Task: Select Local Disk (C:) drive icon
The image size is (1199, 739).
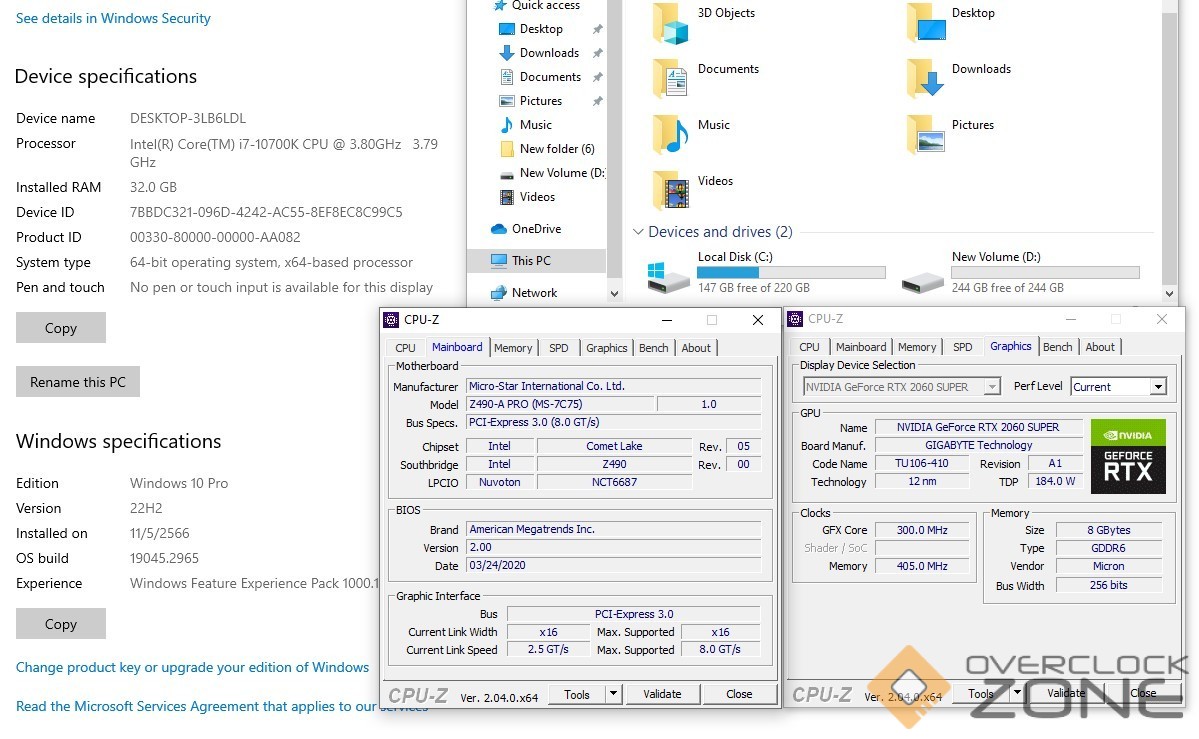Action: (668, 277)
